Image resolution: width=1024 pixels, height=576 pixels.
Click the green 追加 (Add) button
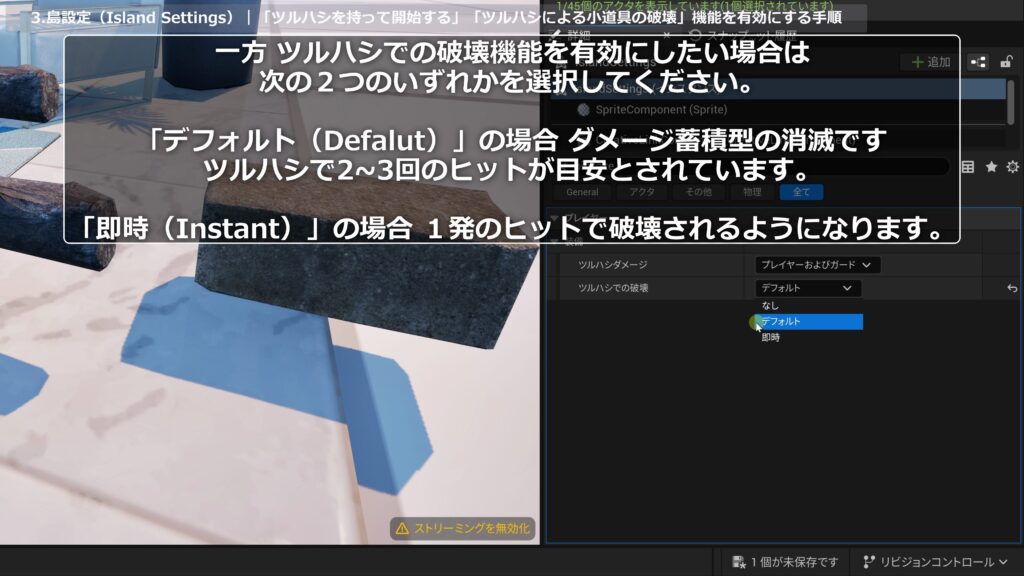(x=931, y=62)
